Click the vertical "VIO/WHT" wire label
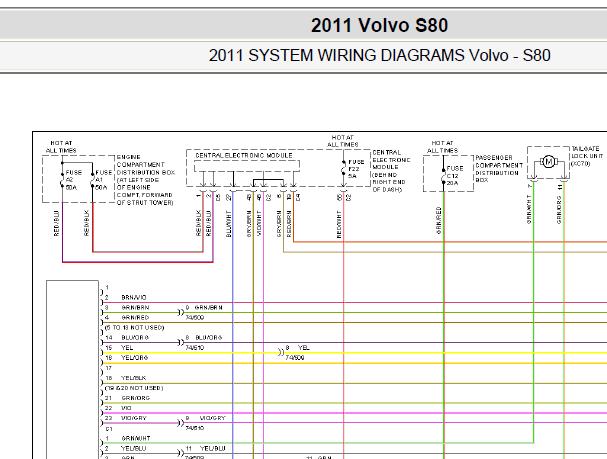 (259, 223)
